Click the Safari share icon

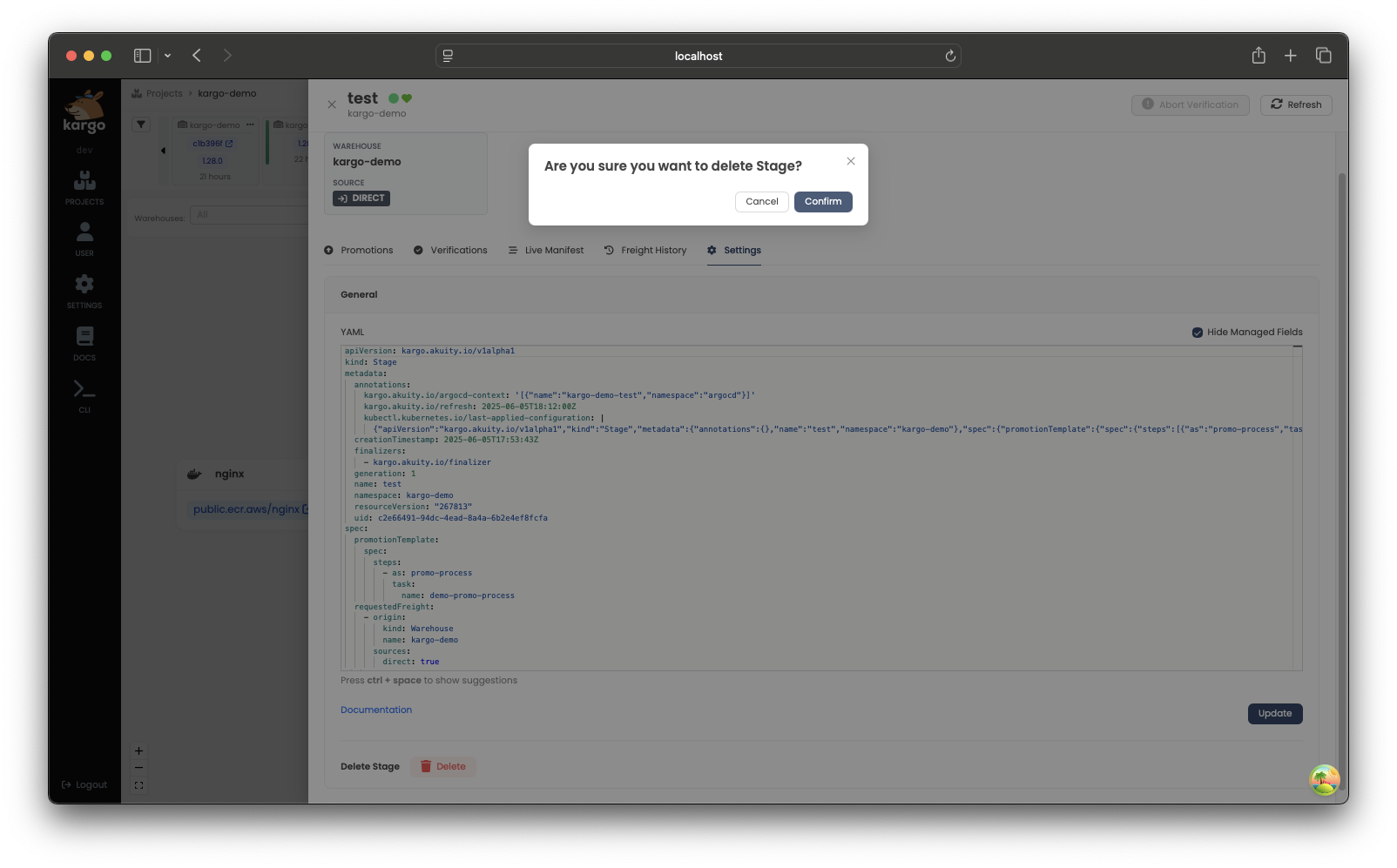[x=1258, y=56]
